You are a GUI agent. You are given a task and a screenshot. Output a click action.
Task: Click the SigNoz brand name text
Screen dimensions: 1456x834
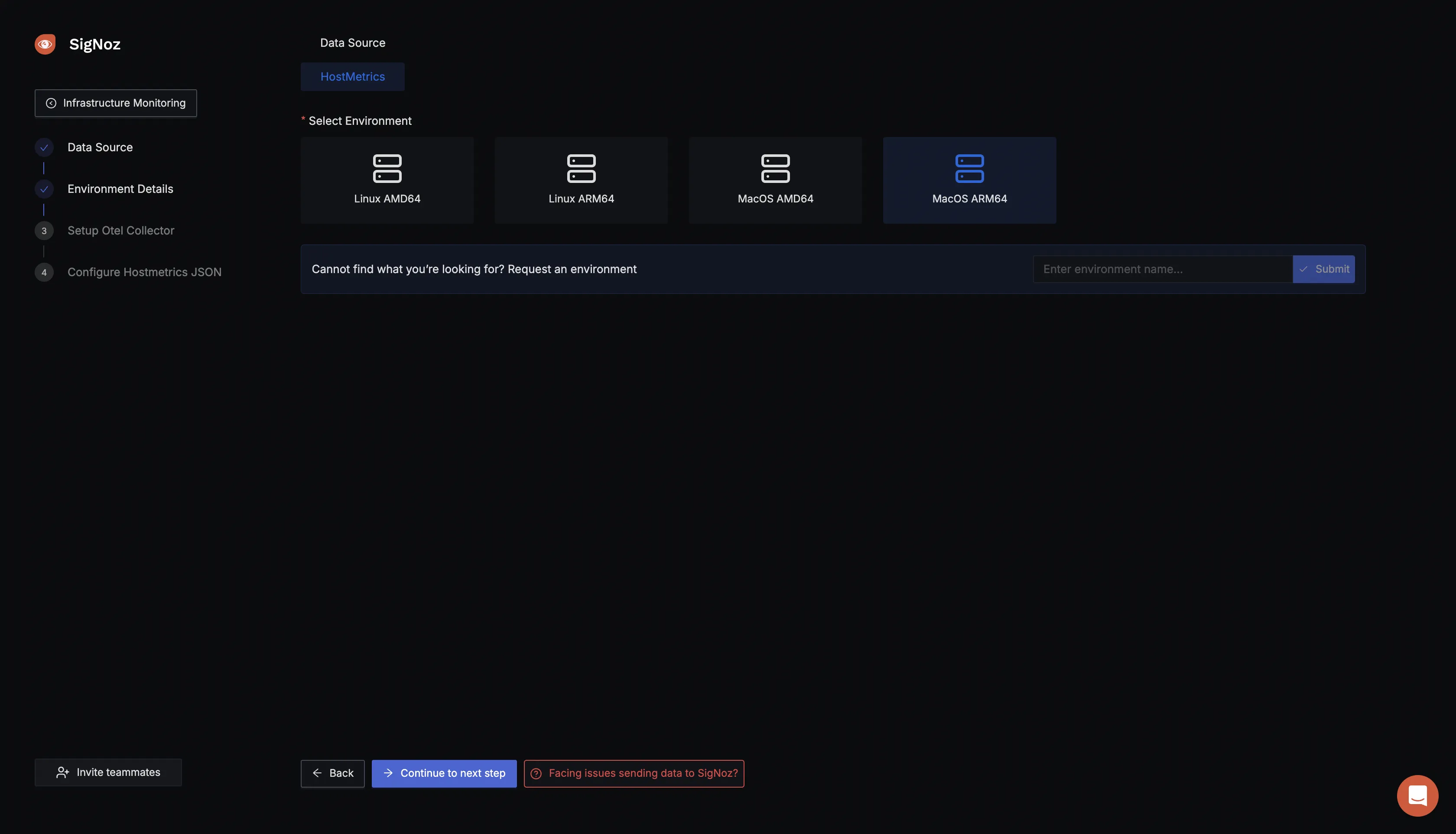[x=94, y=44]
